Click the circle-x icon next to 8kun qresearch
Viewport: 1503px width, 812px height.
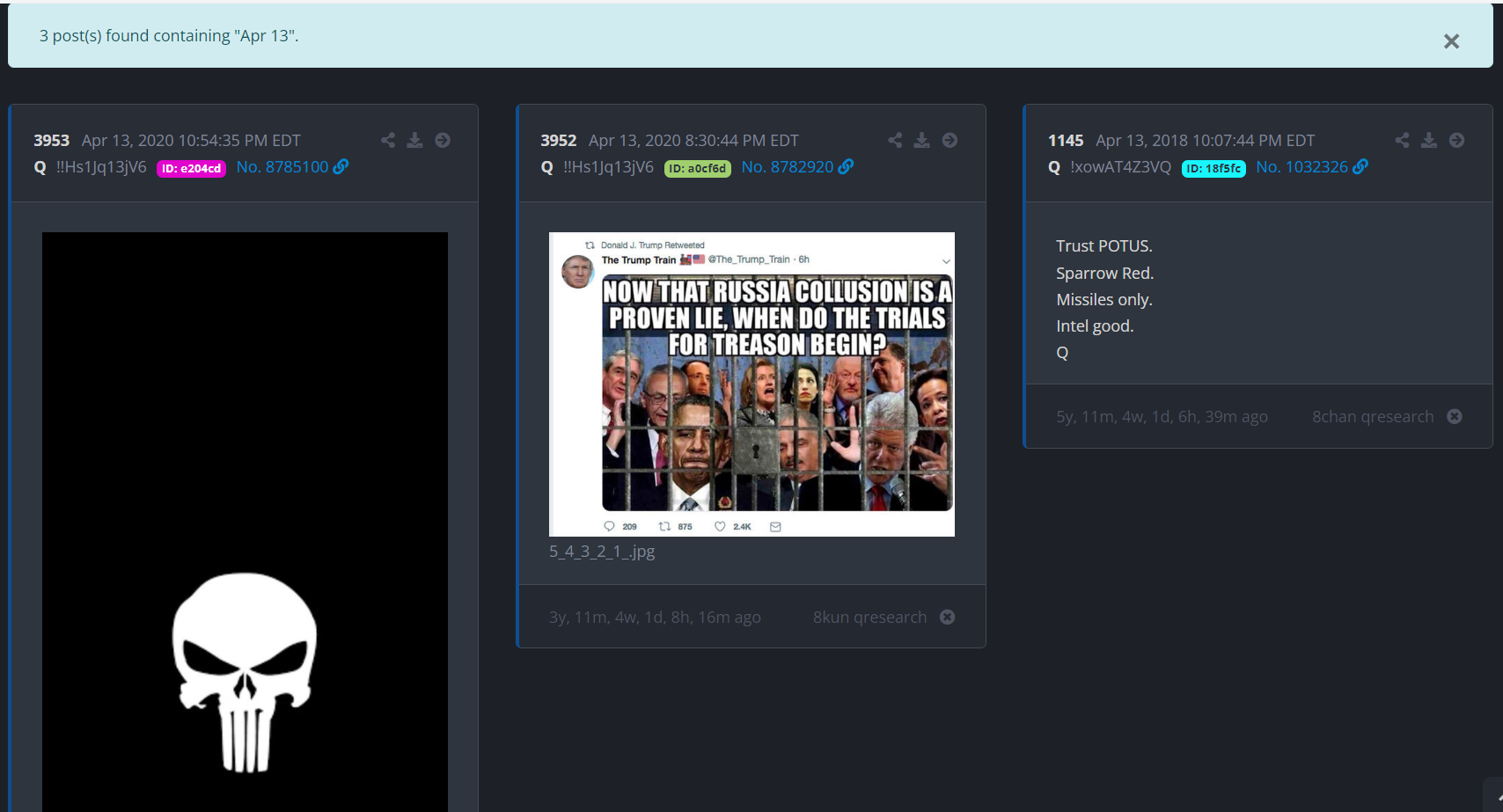947,617
